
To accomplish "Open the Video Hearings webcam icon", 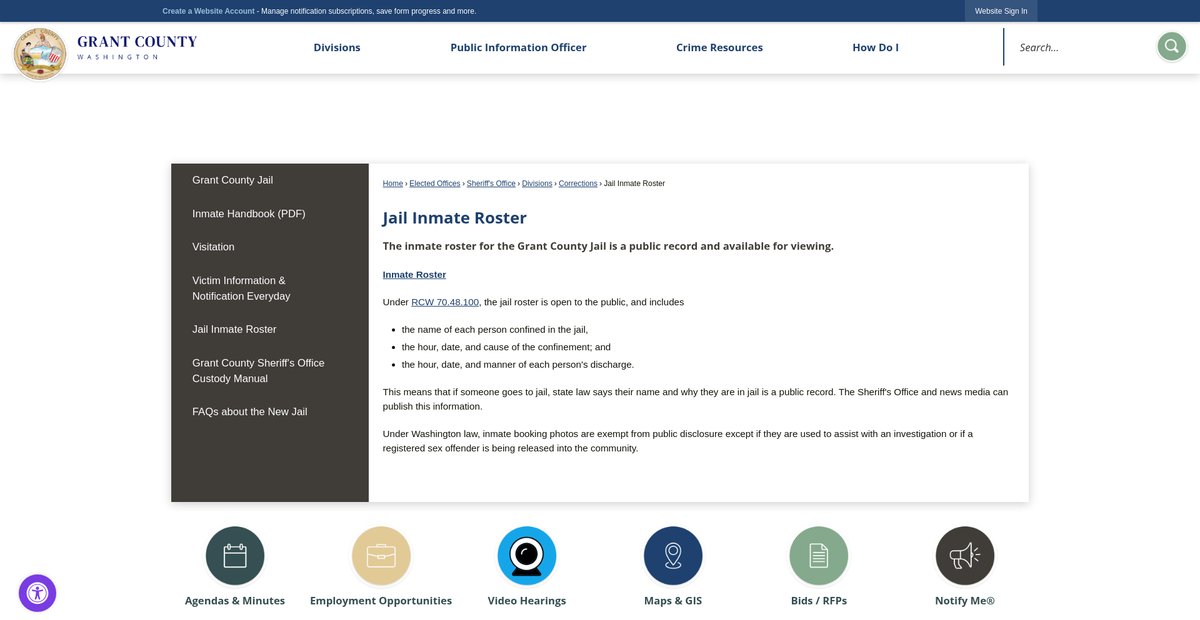I will 527,556.
